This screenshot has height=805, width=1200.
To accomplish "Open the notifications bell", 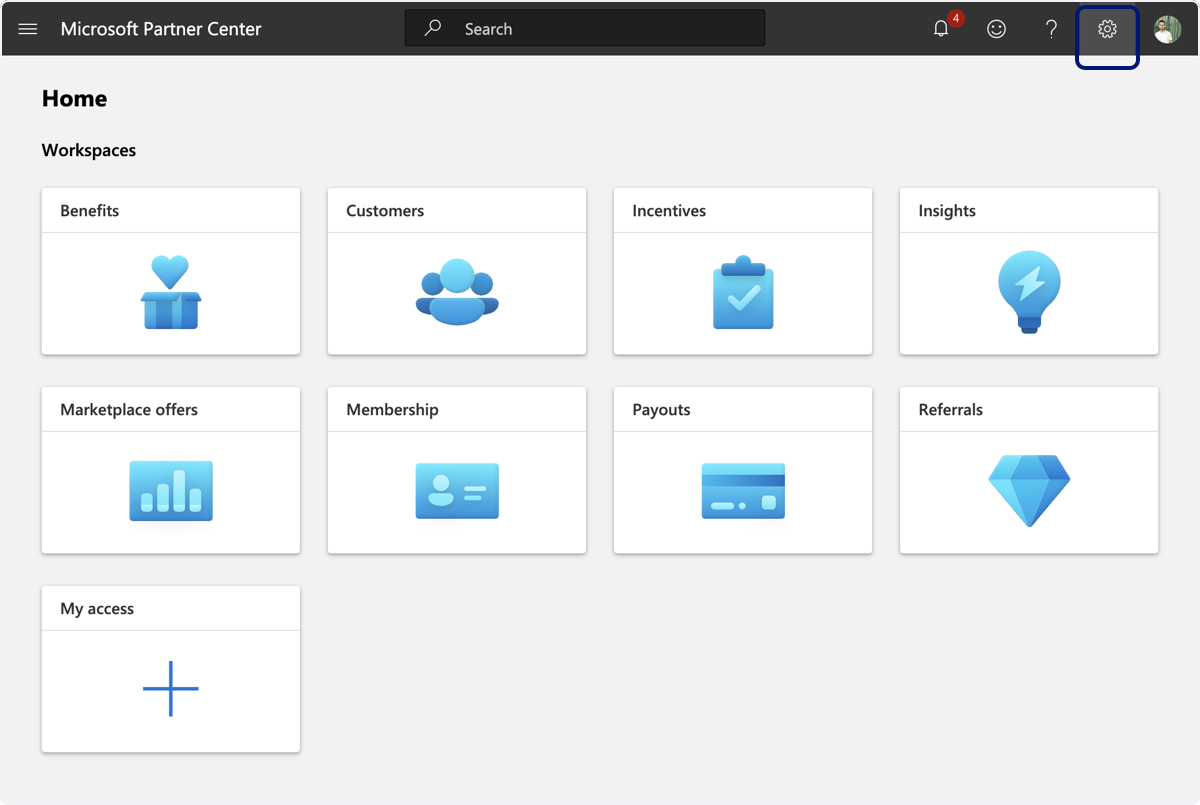I will coord(941,29).
